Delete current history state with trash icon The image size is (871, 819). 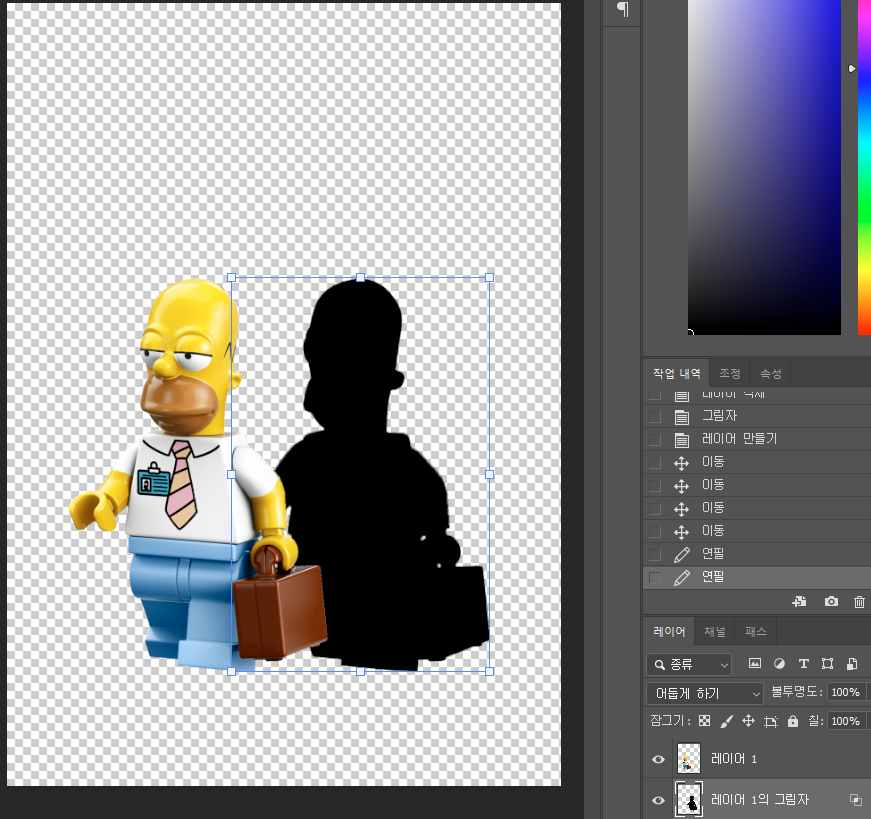[859, 602]
